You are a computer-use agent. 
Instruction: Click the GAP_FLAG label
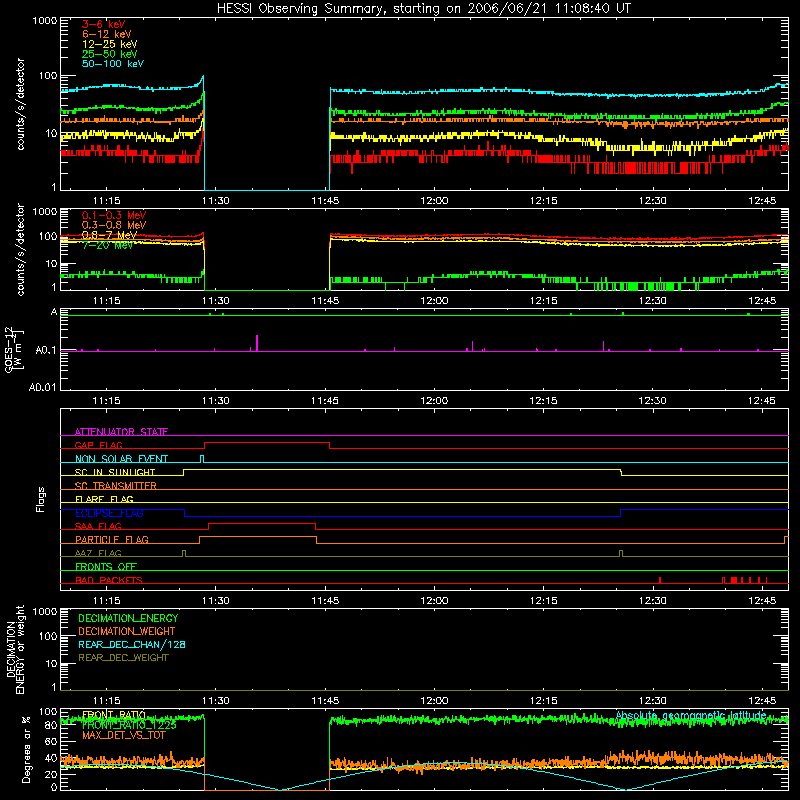(98, 445)
